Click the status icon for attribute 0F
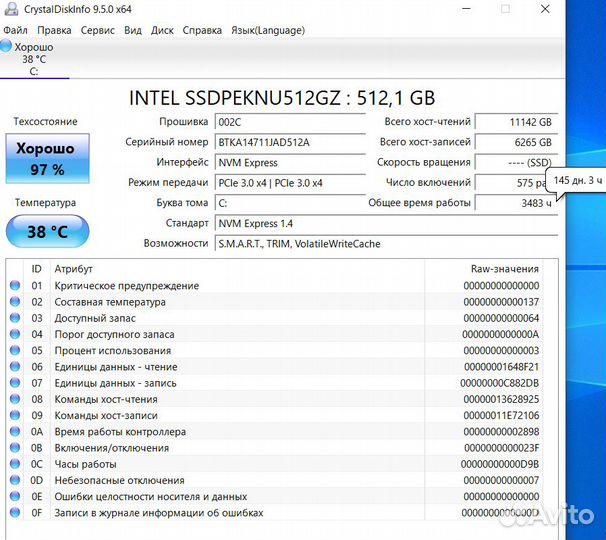The height and width of the screenshot is (540, 606). click(x=15, y=513)
